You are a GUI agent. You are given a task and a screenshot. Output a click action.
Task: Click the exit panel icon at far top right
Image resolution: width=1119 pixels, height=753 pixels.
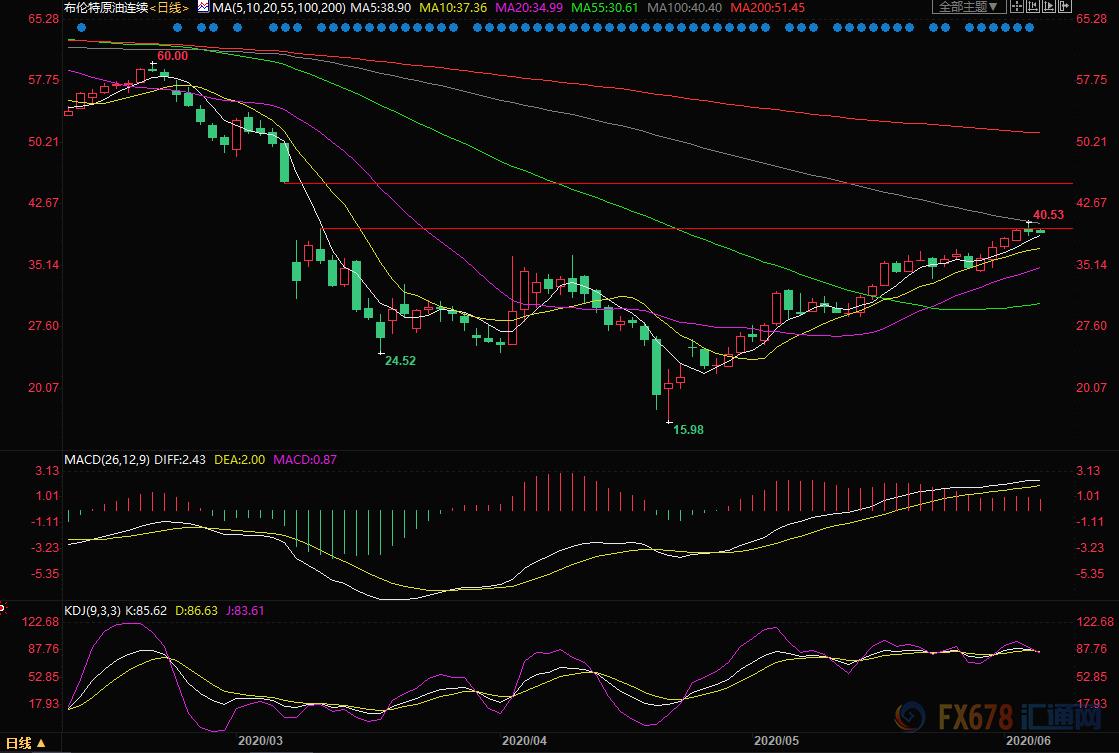[x=1065, y=6]
